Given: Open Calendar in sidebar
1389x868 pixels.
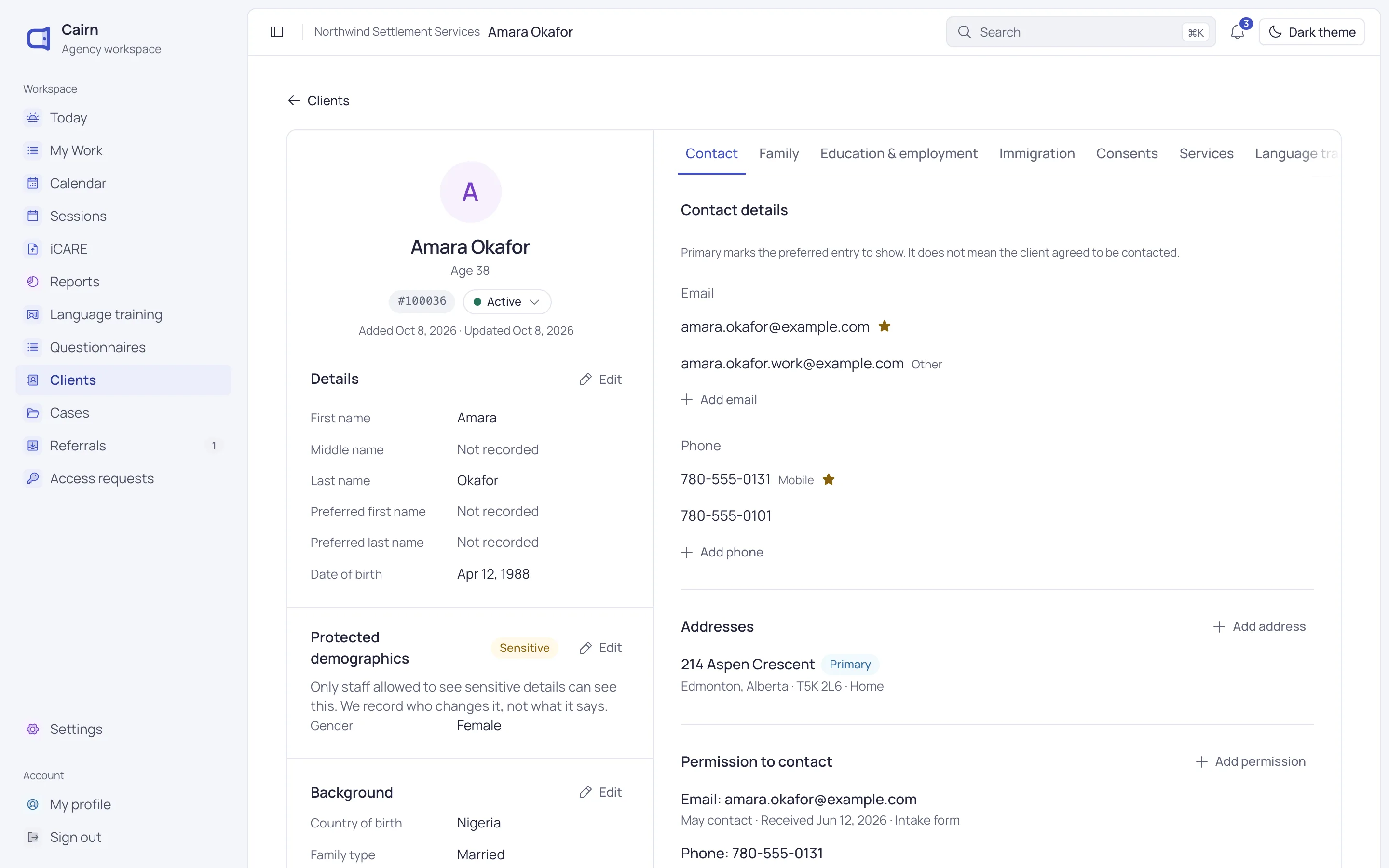Looking at the screenshot, I should tap(123, 183).
